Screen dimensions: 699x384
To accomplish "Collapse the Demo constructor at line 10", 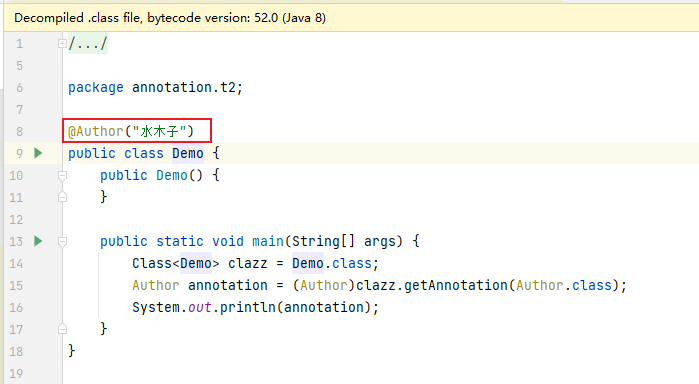I will (x=62, y=176).
